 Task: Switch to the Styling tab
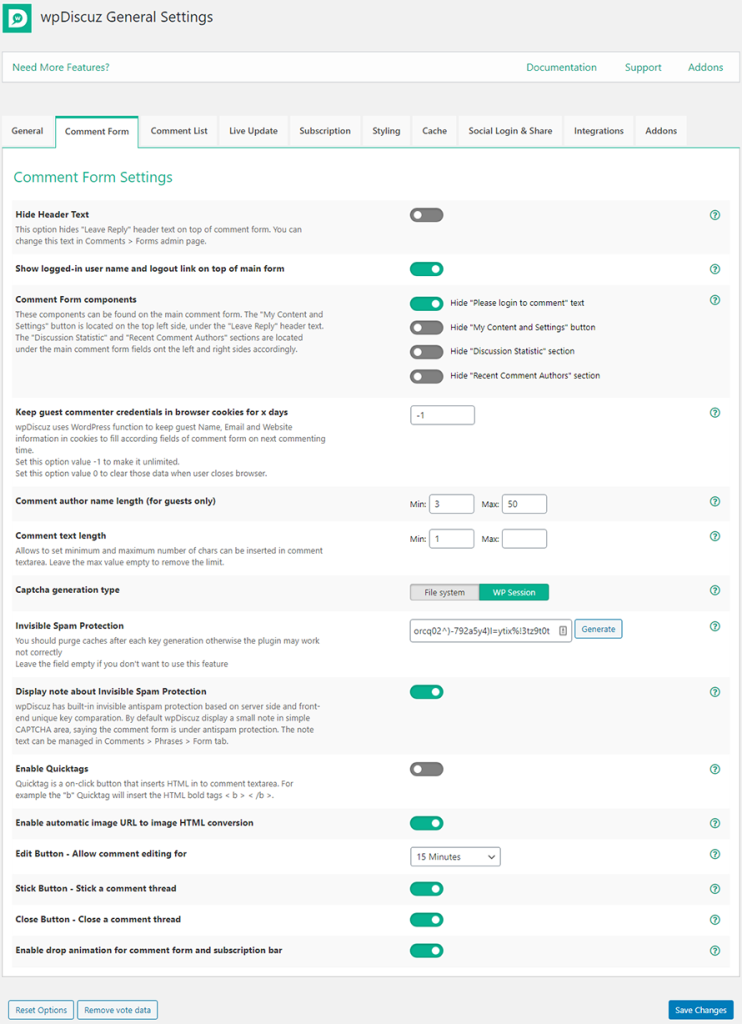[386, 131]
